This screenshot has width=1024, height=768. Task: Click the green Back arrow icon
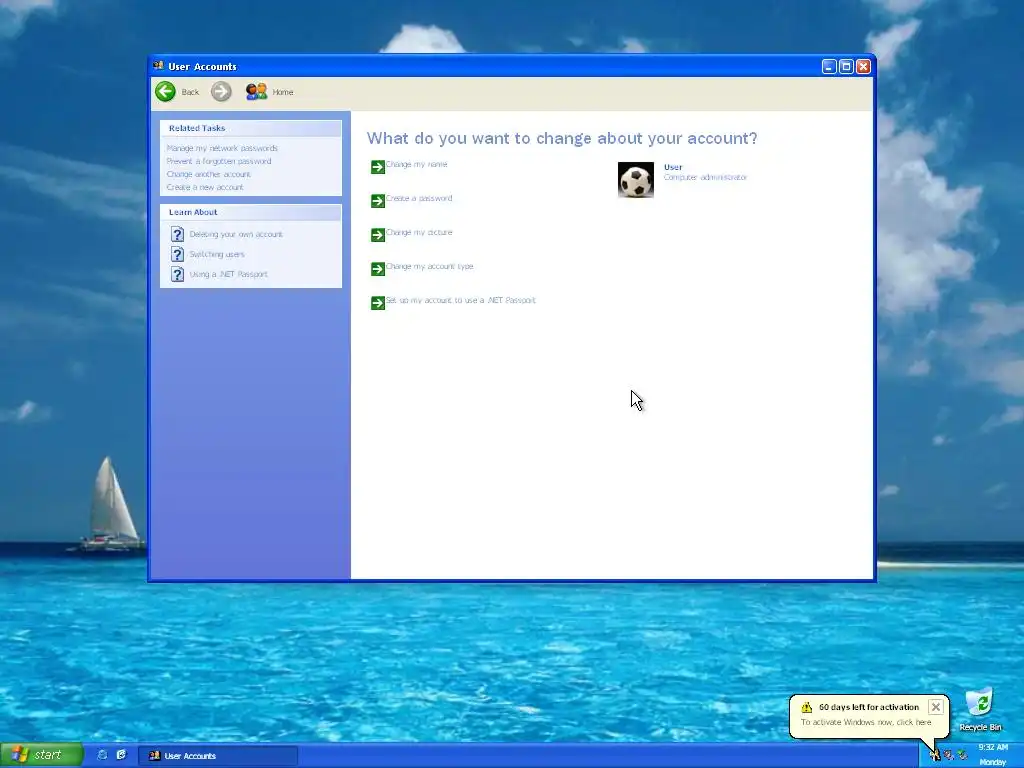coord(165,91)
